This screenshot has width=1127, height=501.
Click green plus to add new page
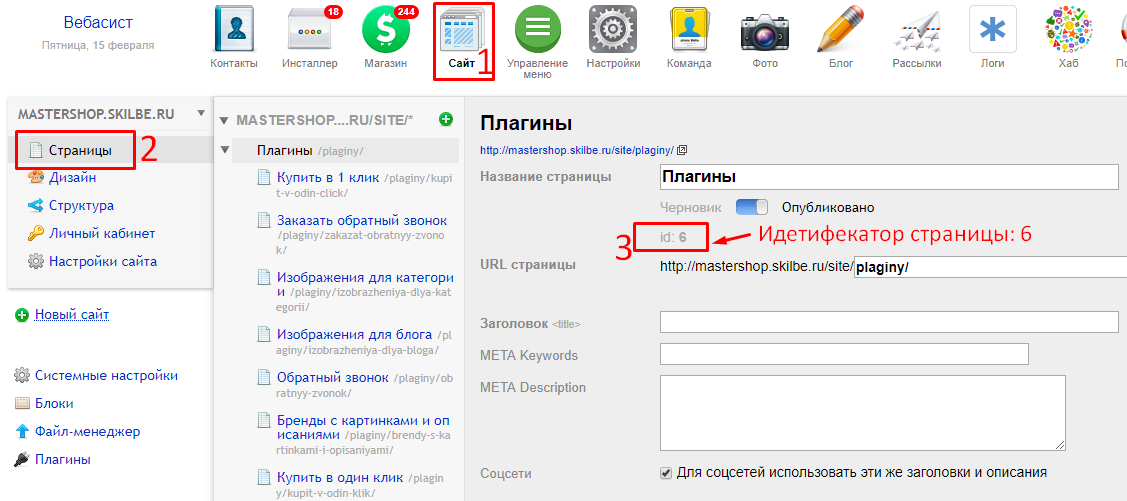click(446, 119)
